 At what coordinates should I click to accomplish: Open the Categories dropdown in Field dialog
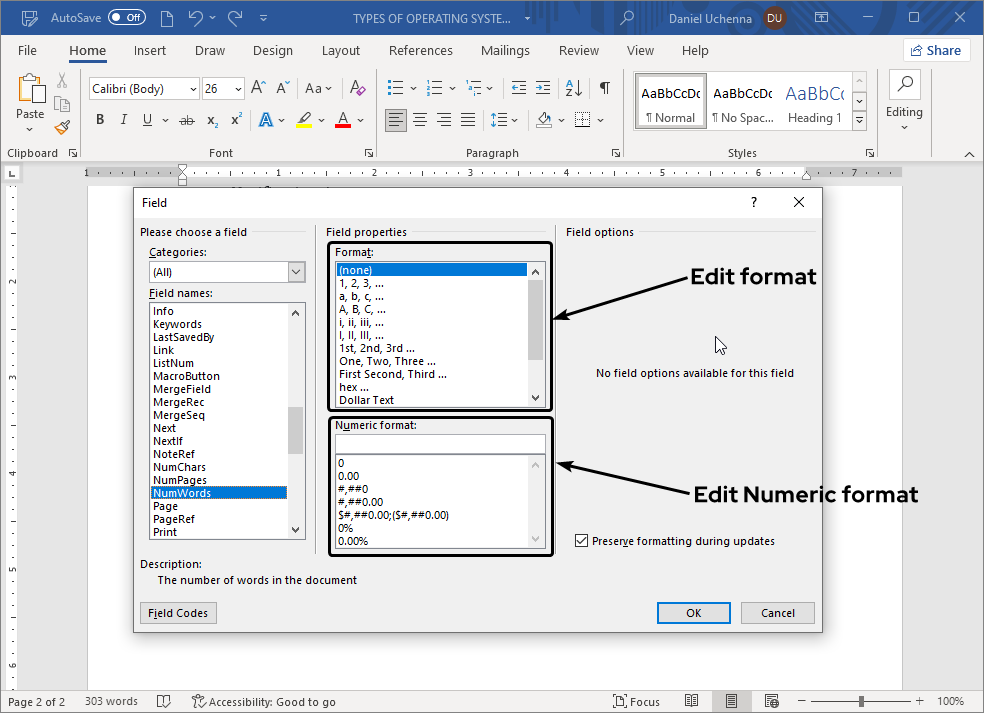click(x=296, y=272)
